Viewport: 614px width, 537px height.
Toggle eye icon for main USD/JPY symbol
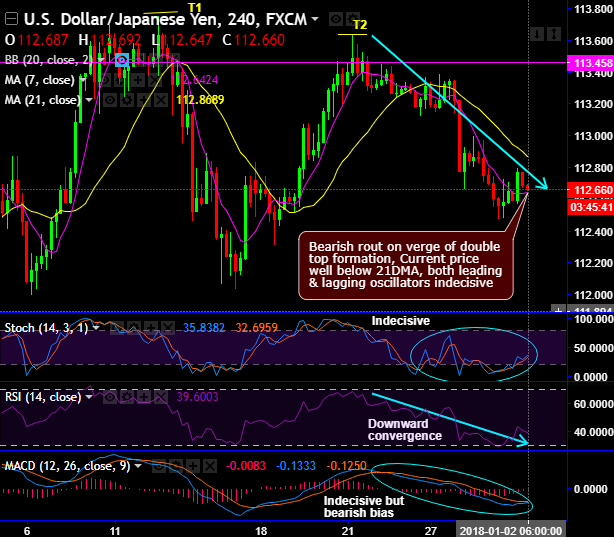tap(336, 19)
